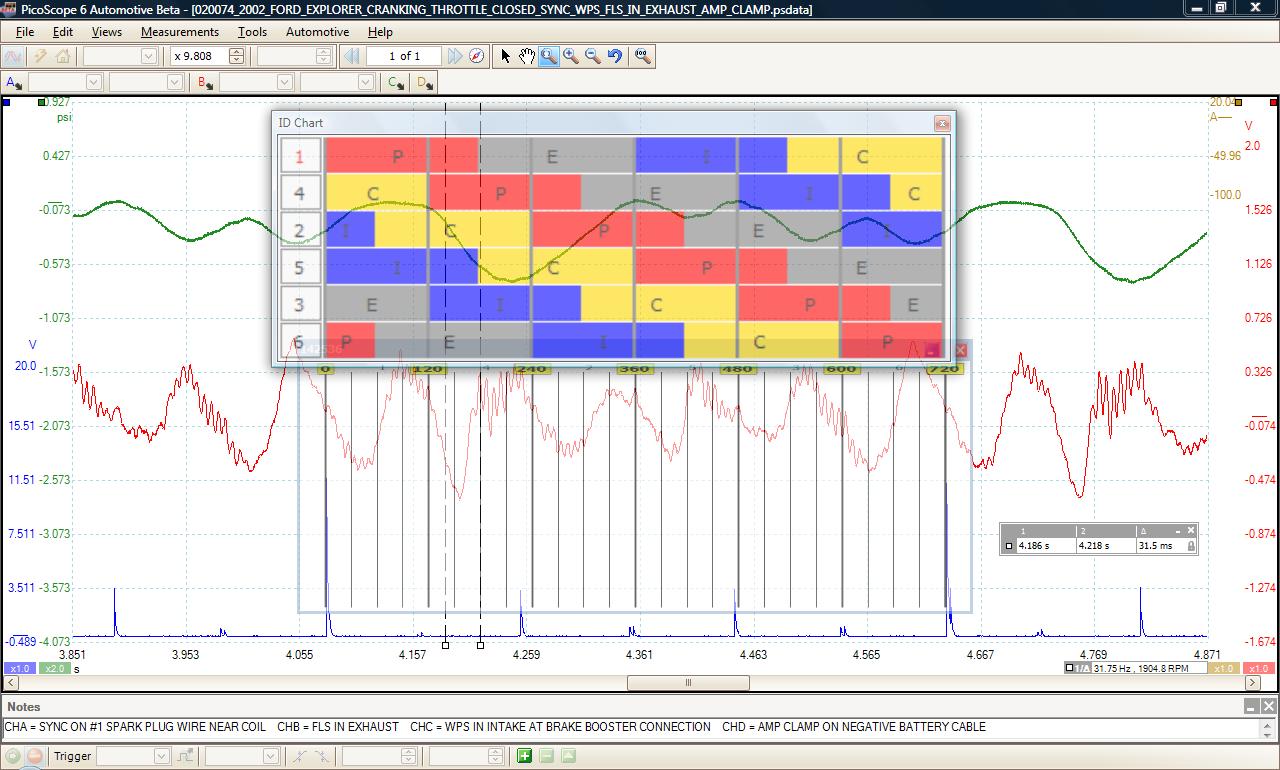Click the tan x1.0 channel D zoom button

tap(1223, 668)
